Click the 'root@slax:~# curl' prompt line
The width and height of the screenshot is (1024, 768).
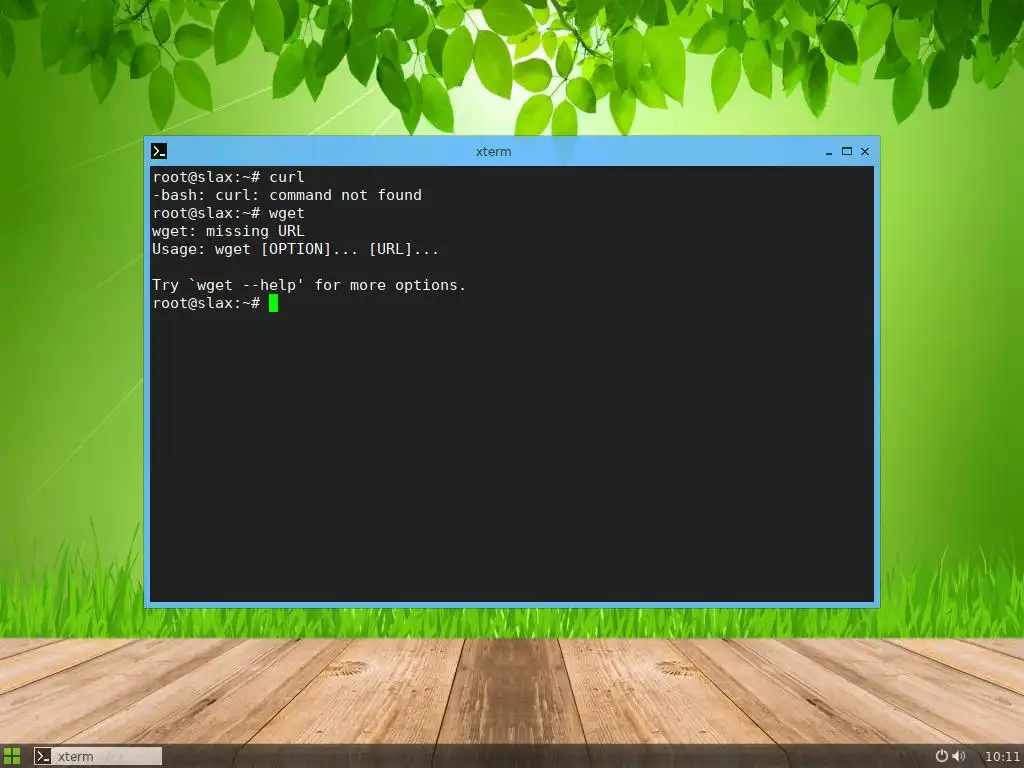(228, 177)
